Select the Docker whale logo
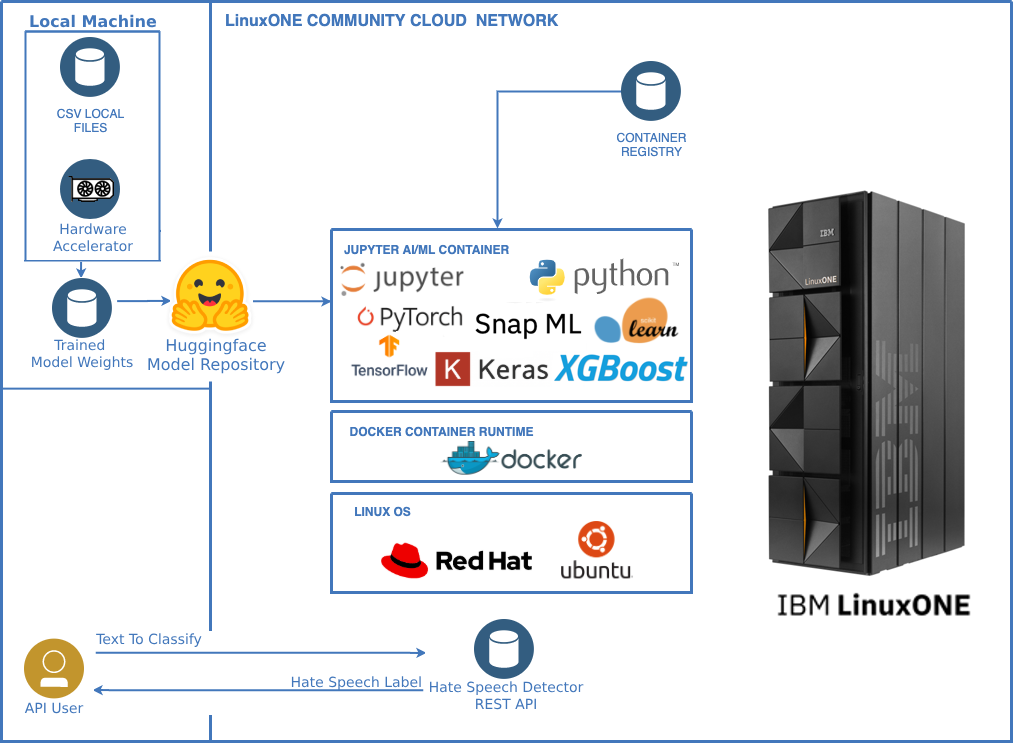 point(471,459)
